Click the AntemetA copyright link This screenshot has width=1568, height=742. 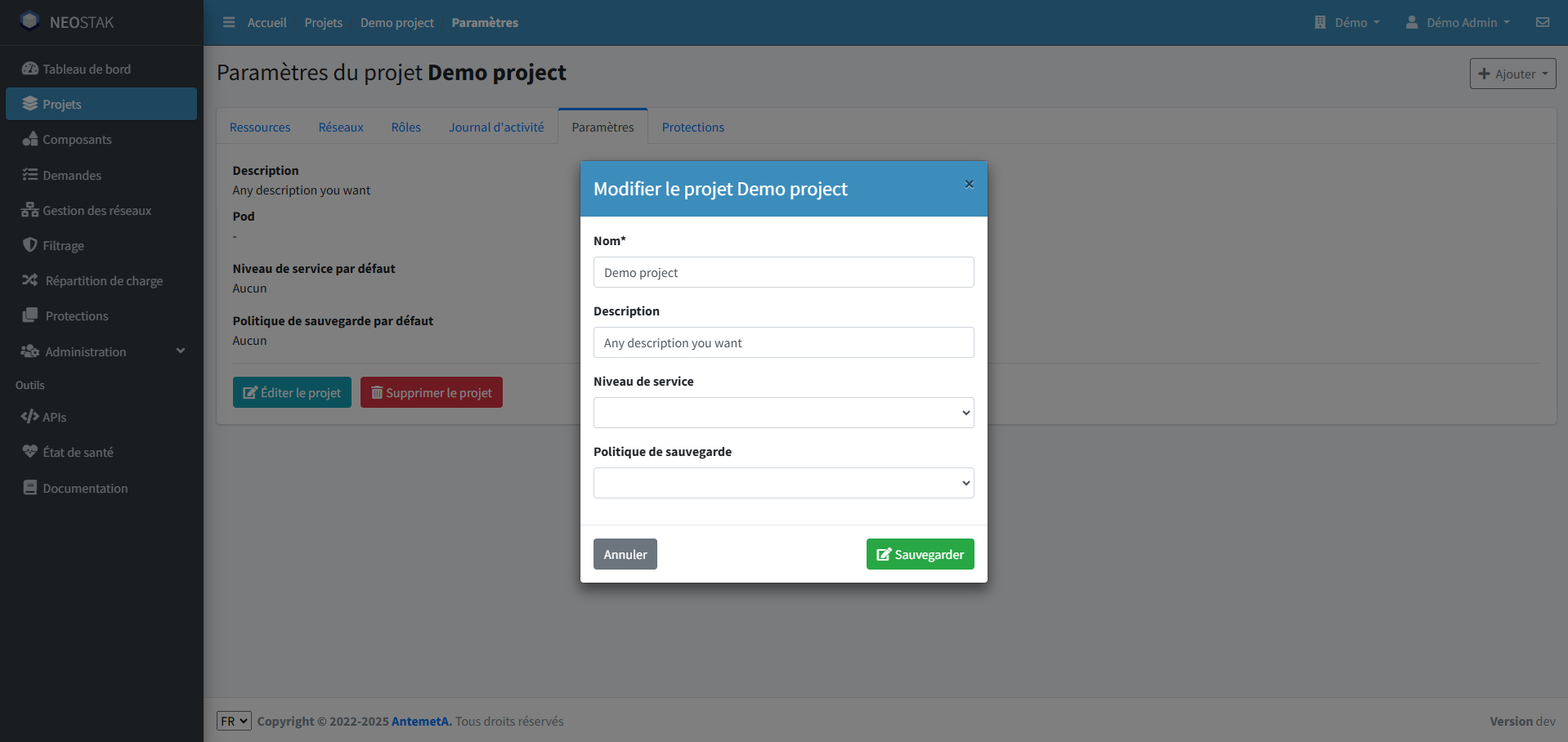419,722
